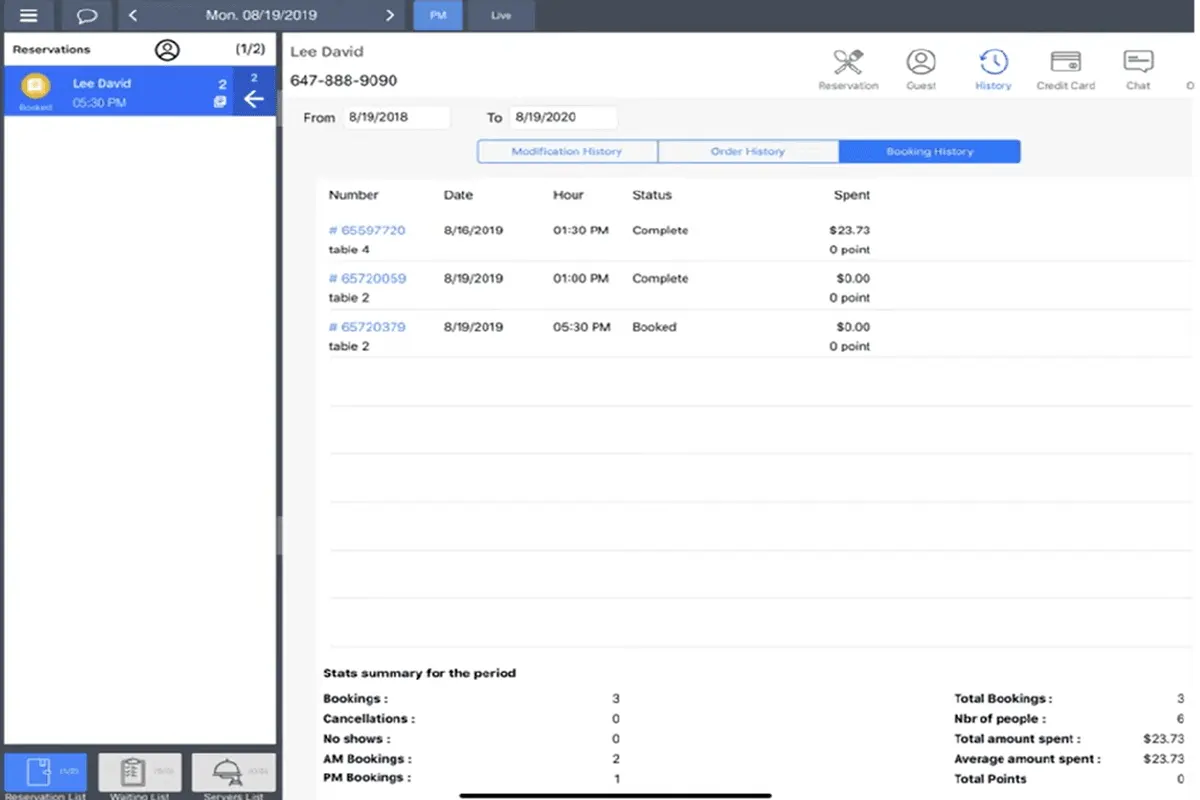The image size is (1200, 800).
Task: Edit the To date field 8/19/2020
Action: click(563, 117)
